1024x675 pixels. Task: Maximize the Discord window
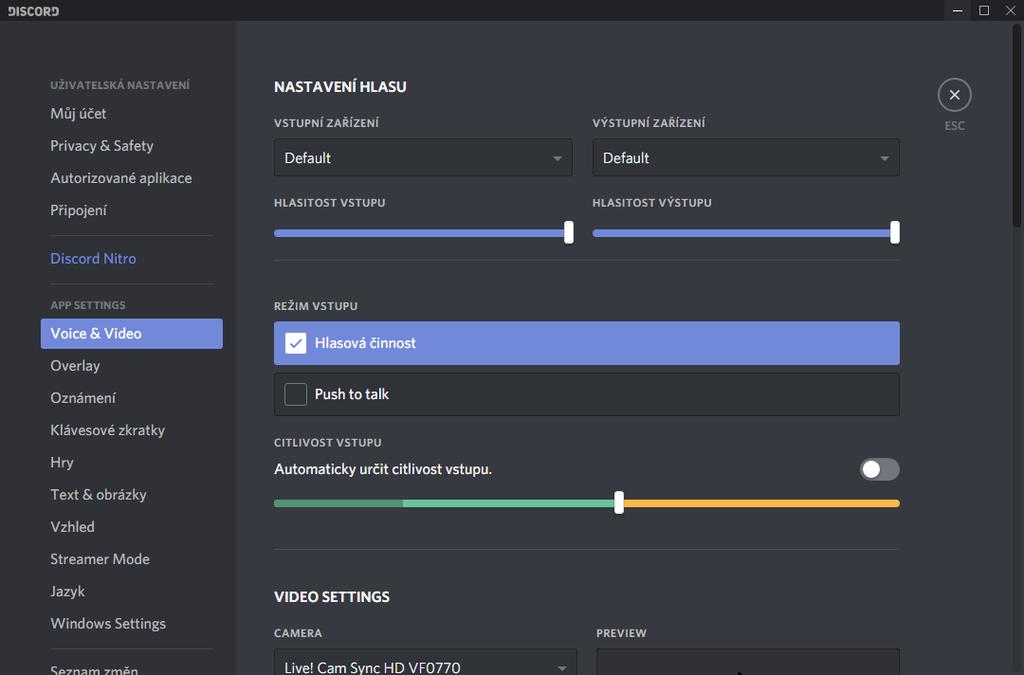tap(984, 10)
